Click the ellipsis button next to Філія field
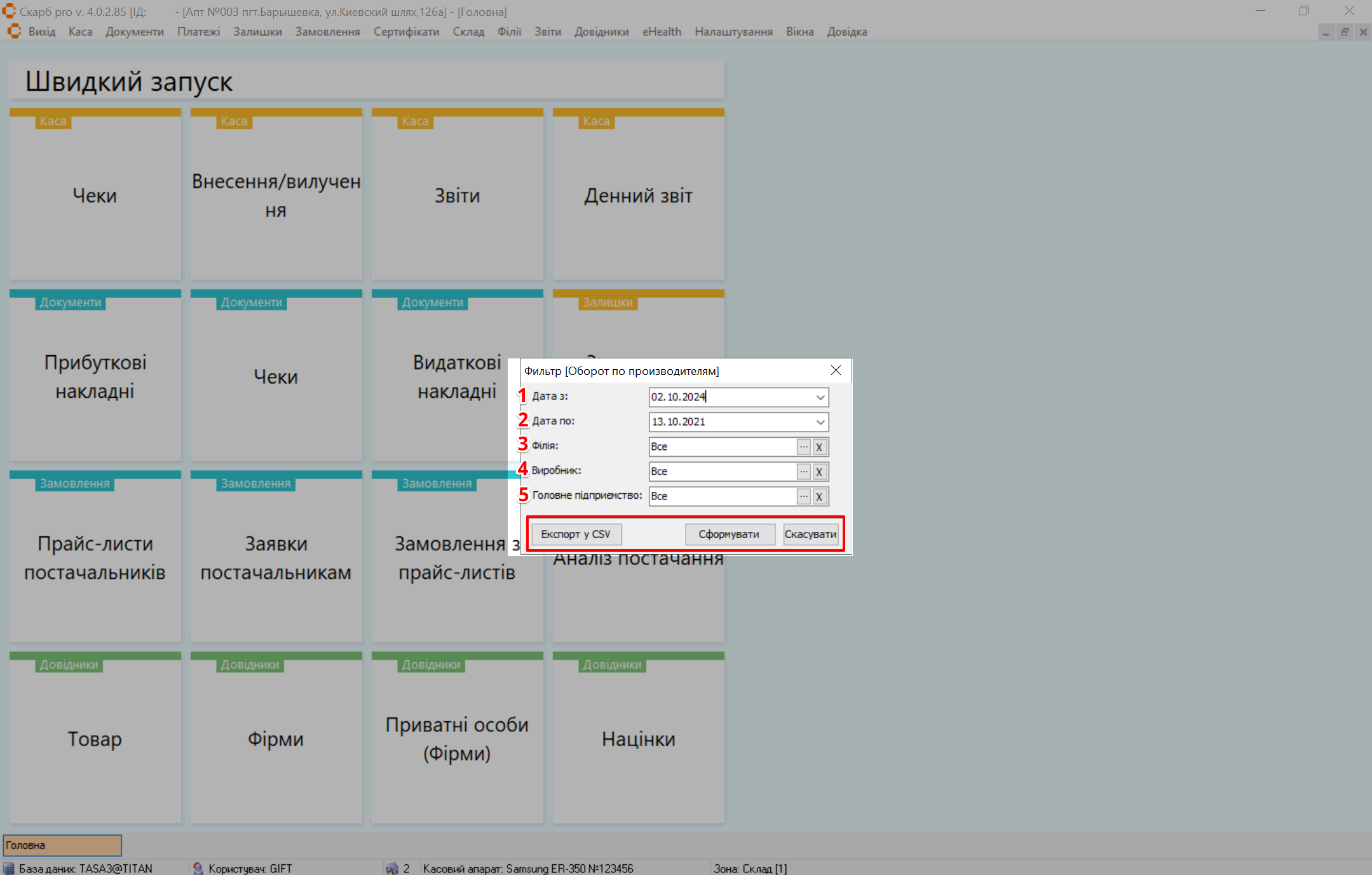This screenshot has width=1372, height=875. point(803,447)
